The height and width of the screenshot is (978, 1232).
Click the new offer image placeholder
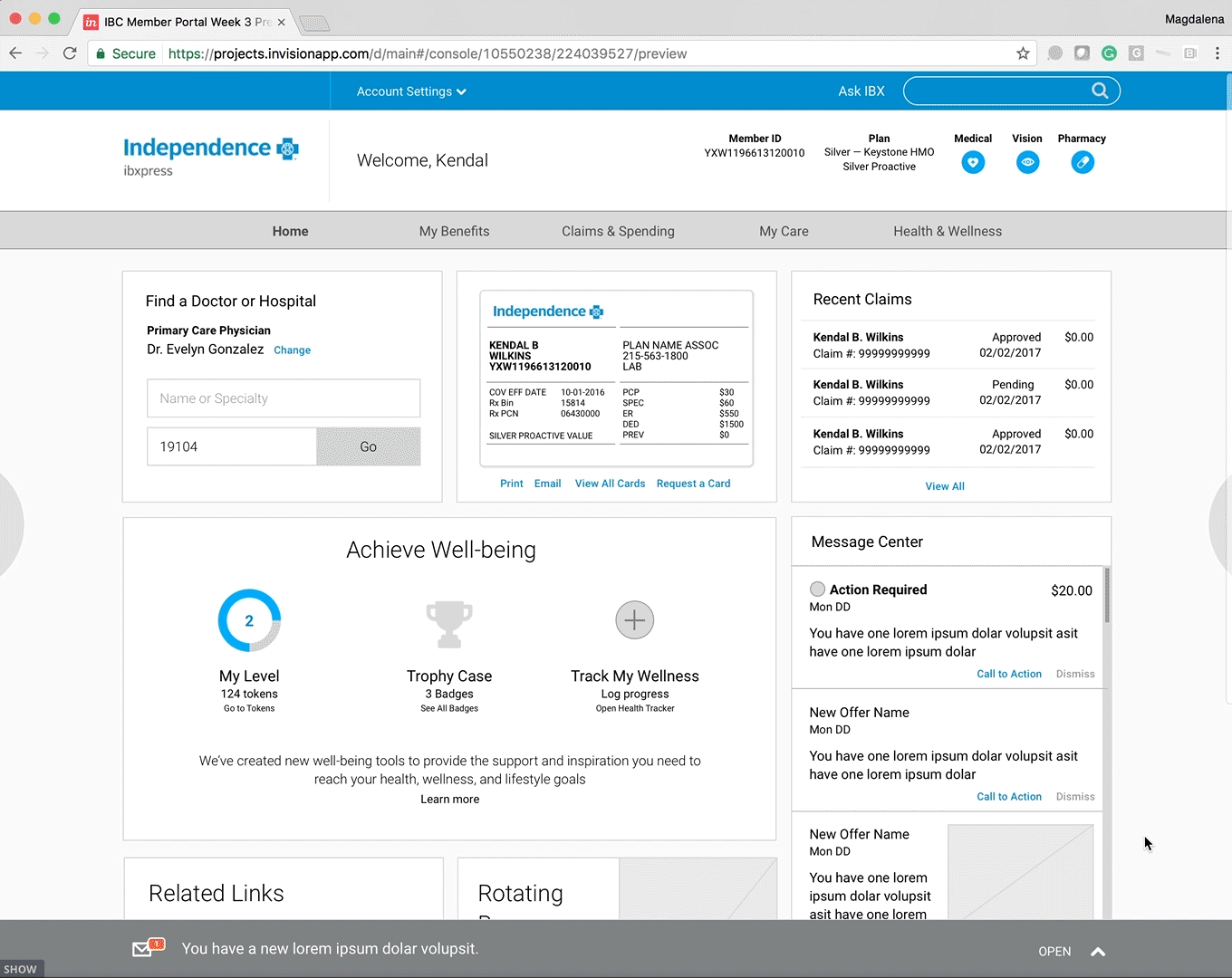[1021, 871]
